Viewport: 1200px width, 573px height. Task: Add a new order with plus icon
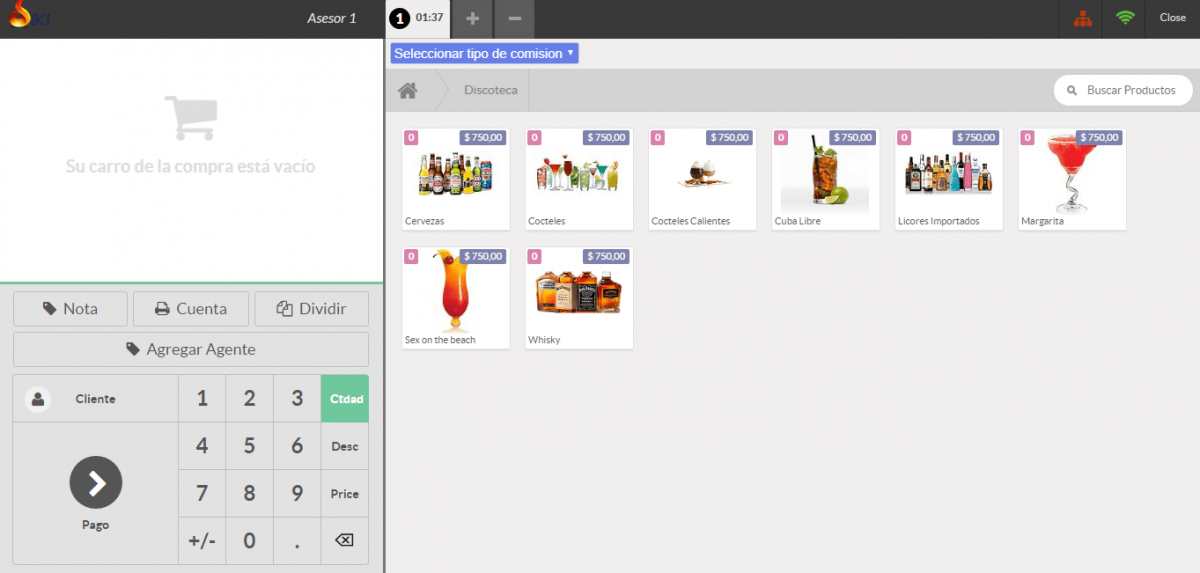pos(473,18)
